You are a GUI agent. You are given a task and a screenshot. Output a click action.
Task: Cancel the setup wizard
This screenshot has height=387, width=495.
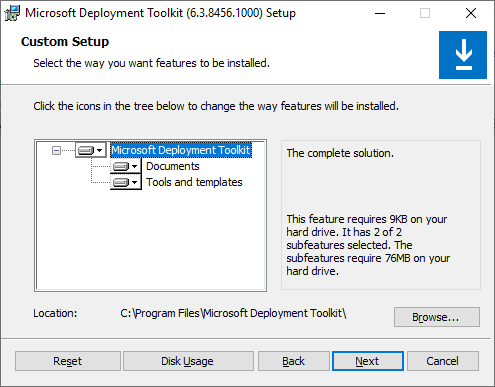coord(443,361)
